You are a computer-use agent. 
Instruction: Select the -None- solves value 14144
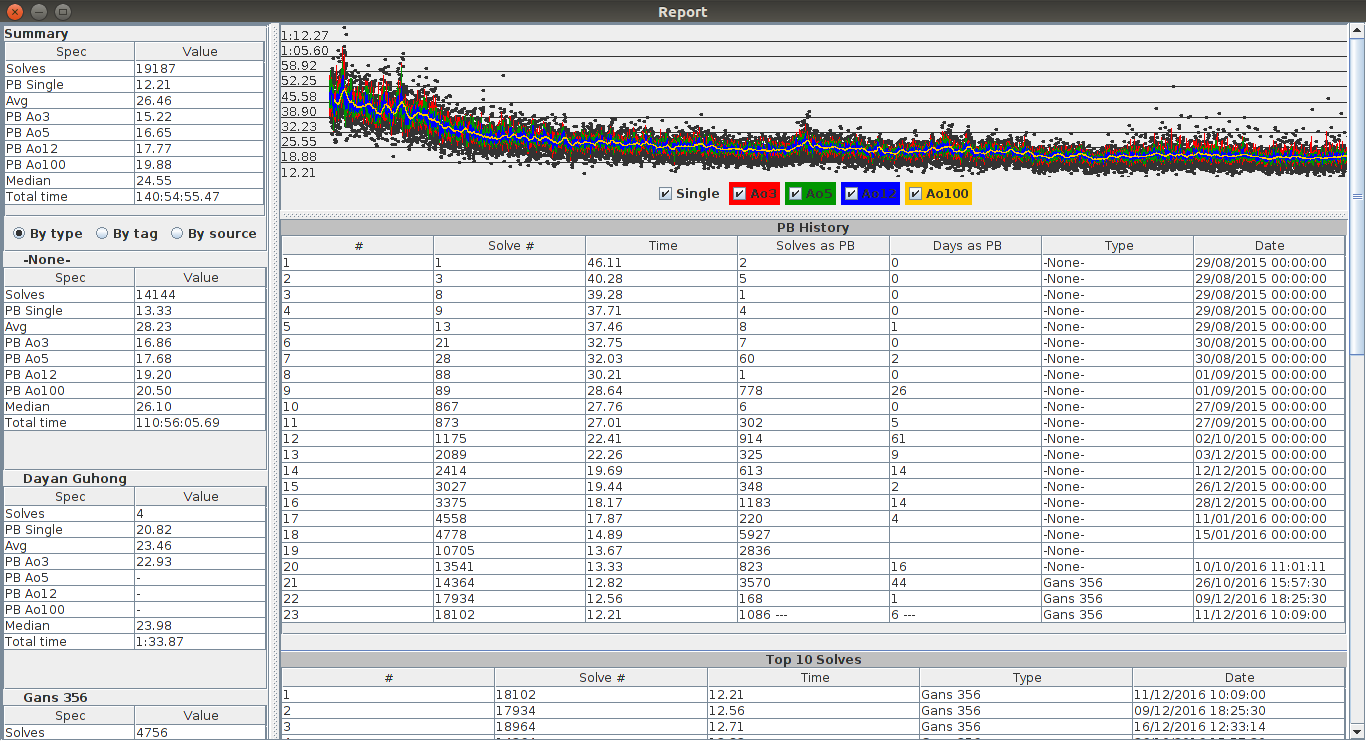coord(200,295)
